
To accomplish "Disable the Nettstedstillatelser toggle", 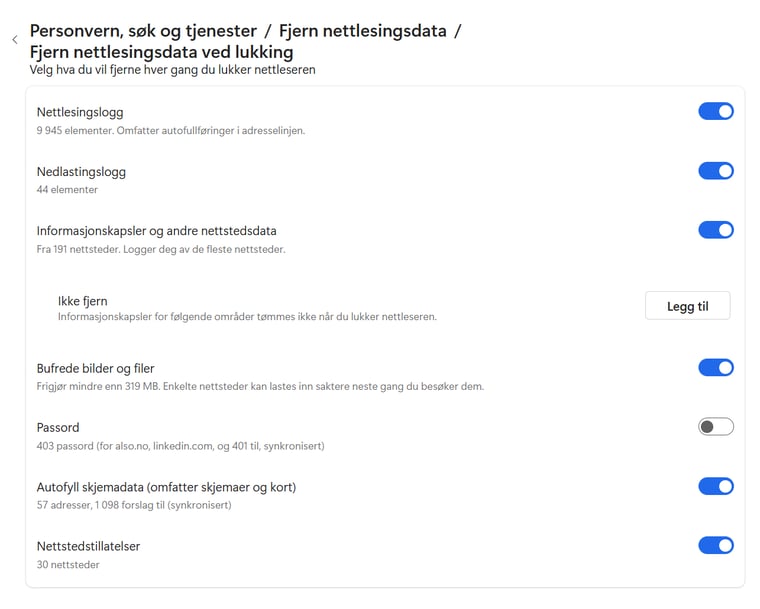I will [x=715, y=545].
